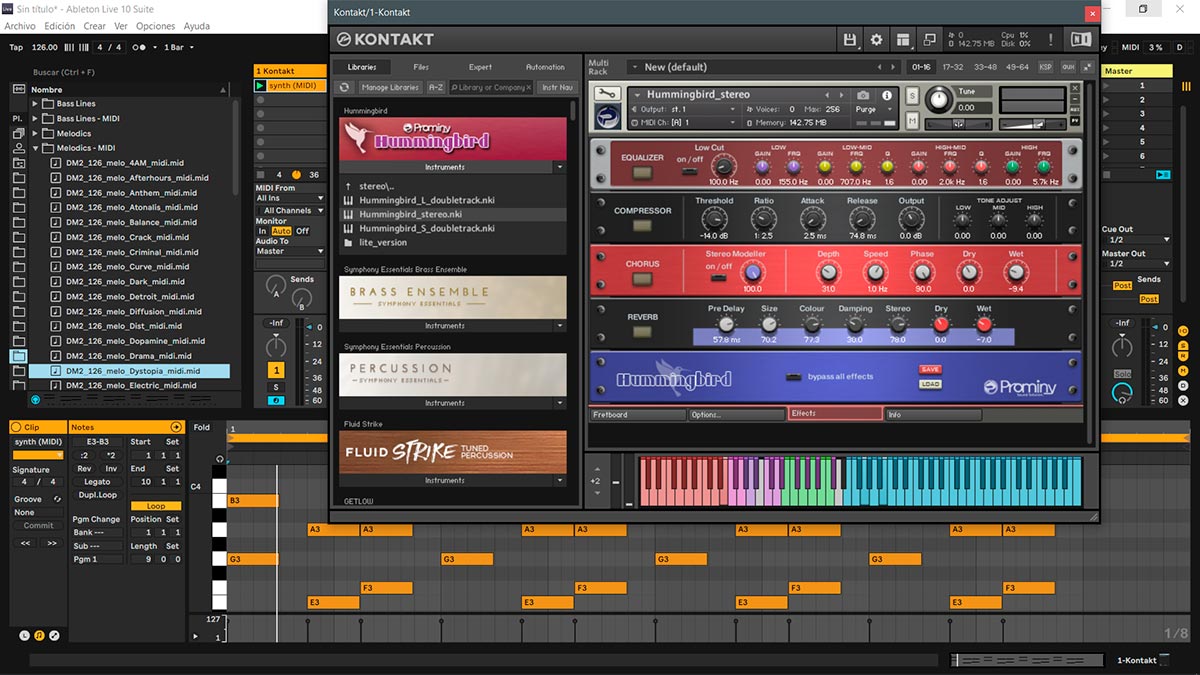Click the first sidebar category icon next to Nombre

(19, 89)
